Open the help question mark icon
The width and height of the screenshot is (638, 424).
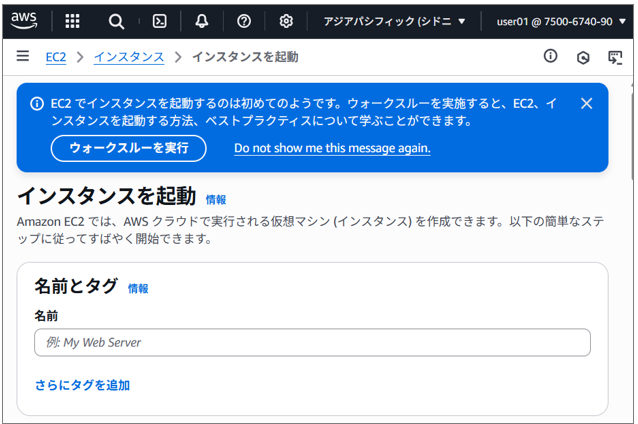[x=244, y=21]
